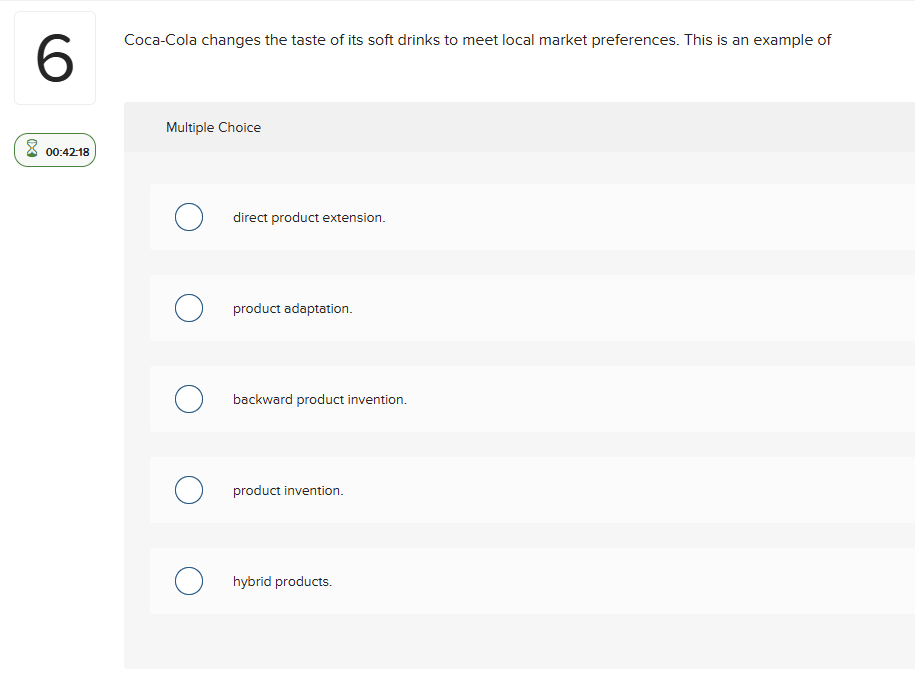Viewport: 915px width, 686px height.
Task: Click the gray Multiple Choice header bar
Action: [500, 127]
